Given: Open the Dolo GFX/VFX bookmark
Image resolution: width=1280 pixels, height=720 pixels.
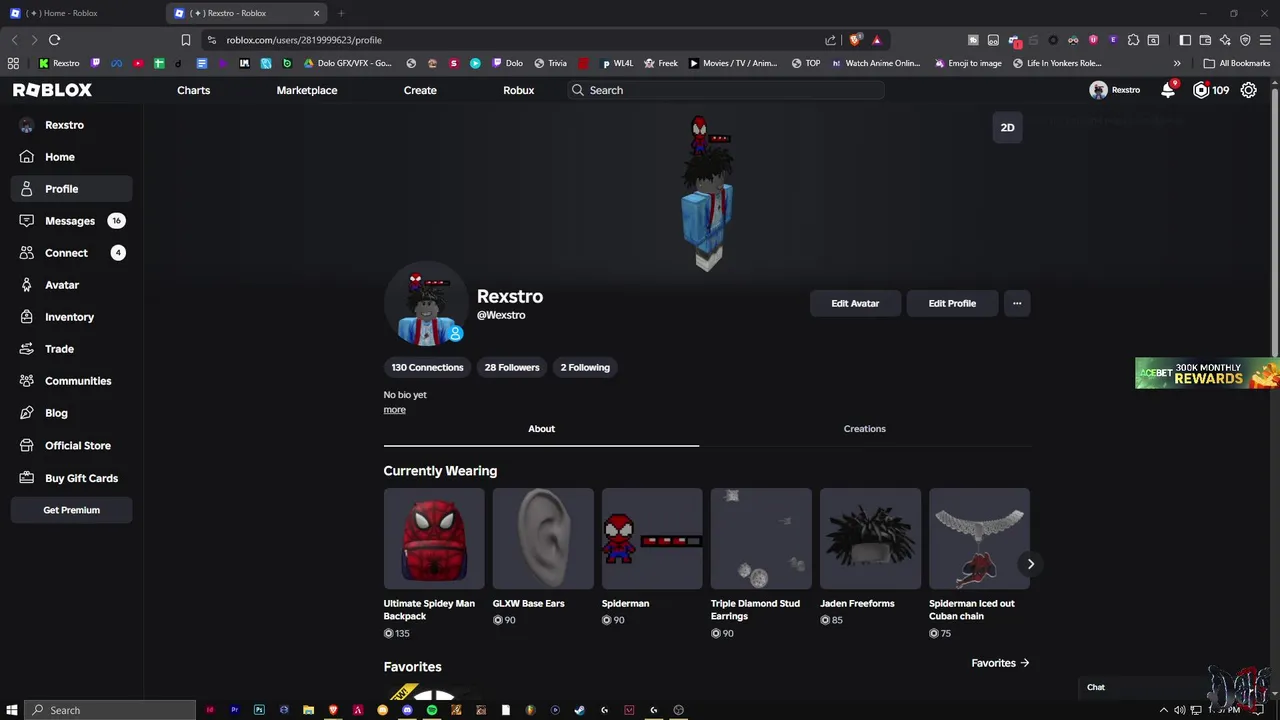Looking at the screenshot, I should pos(348,63).
